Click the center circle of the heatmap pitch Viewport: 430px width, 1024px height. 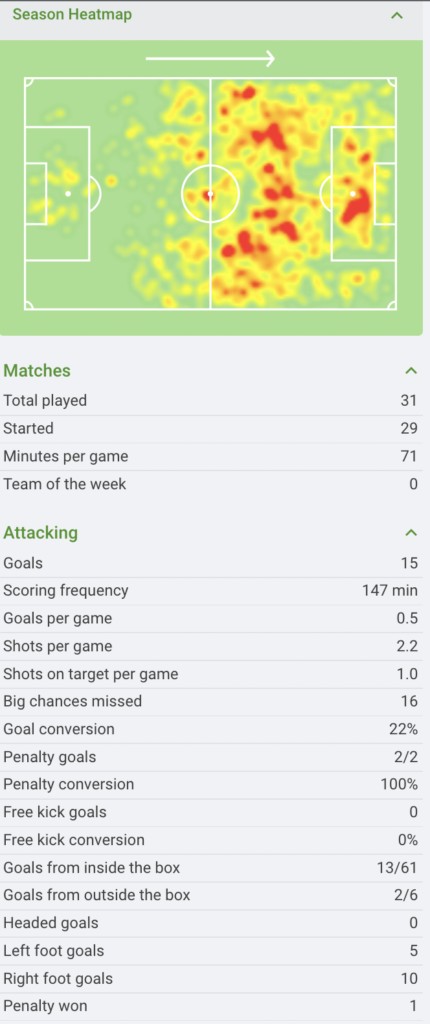coord(210,194)
